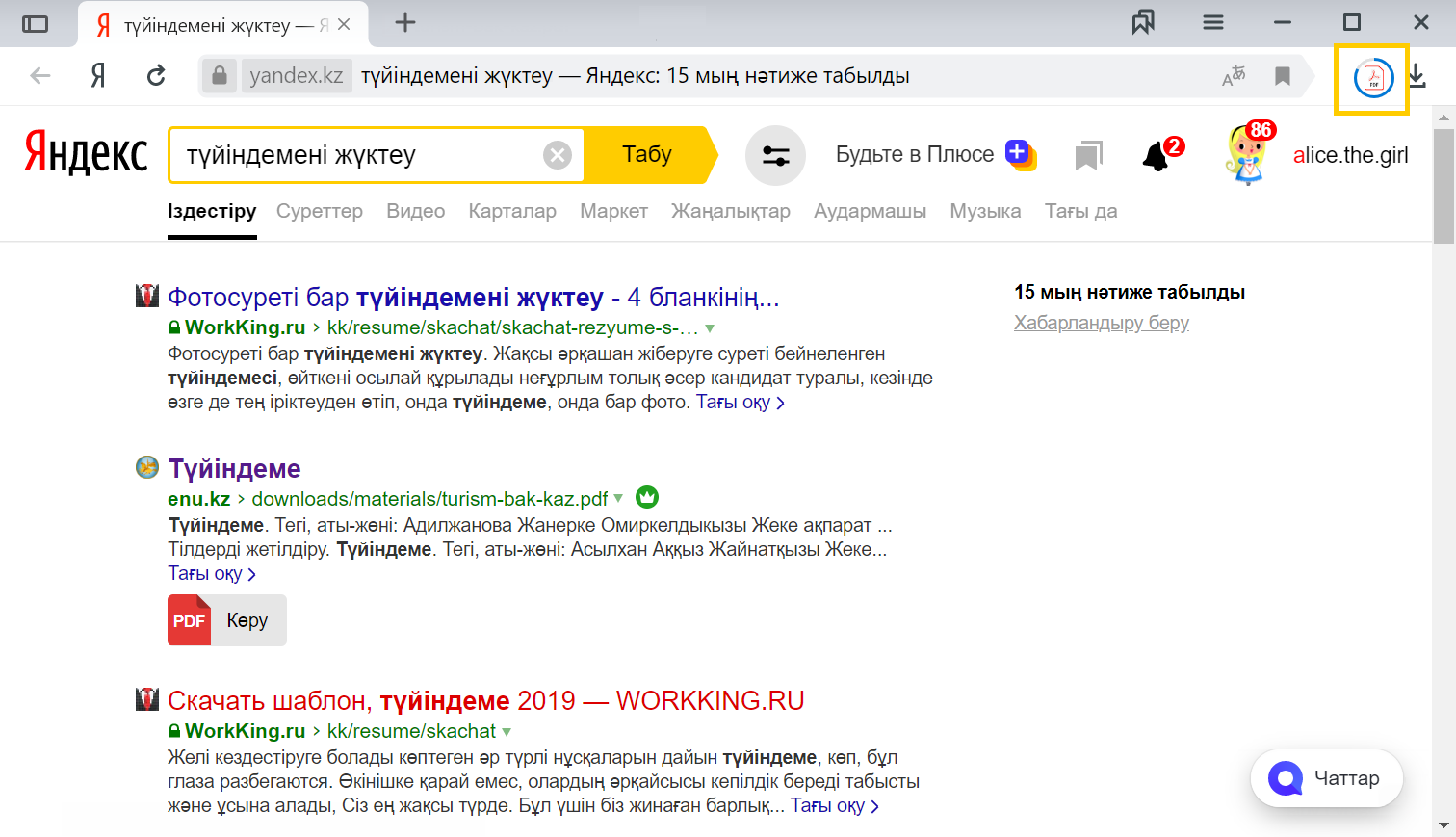Expand the Тағы да menu

(x=1081, y=211)
